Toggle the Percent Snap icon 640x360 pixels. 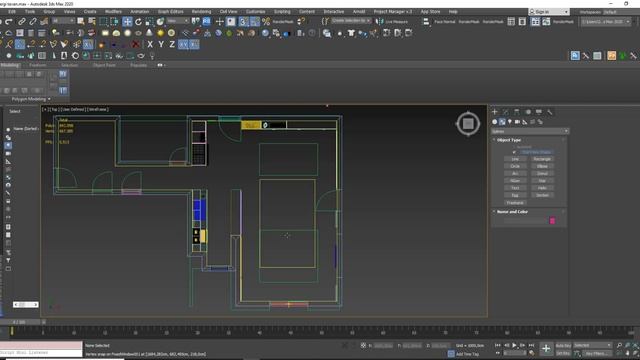tap(266, 22)
